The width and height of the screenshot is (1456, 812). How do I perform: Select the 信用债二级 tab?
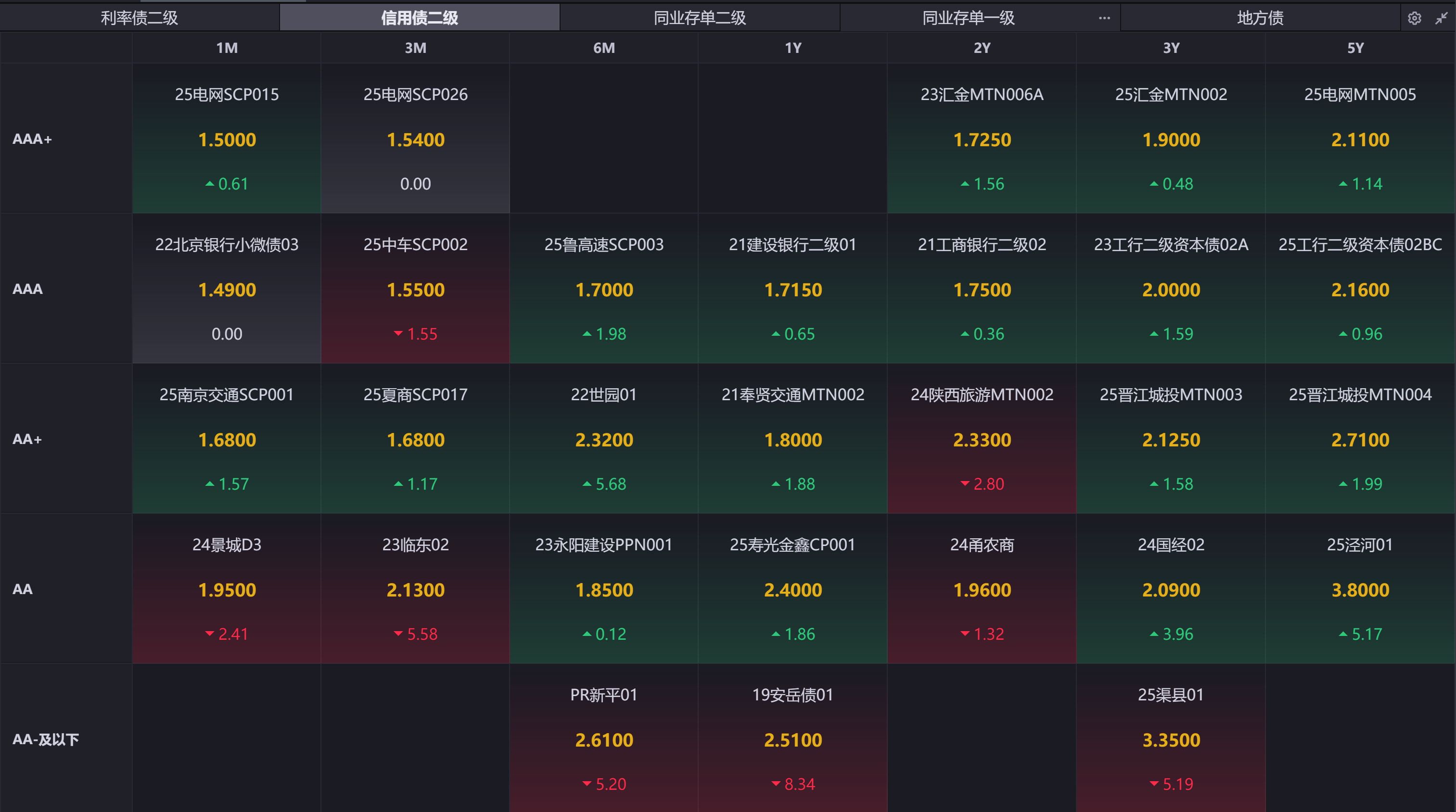pyautogui.click(x=420, y=18)
